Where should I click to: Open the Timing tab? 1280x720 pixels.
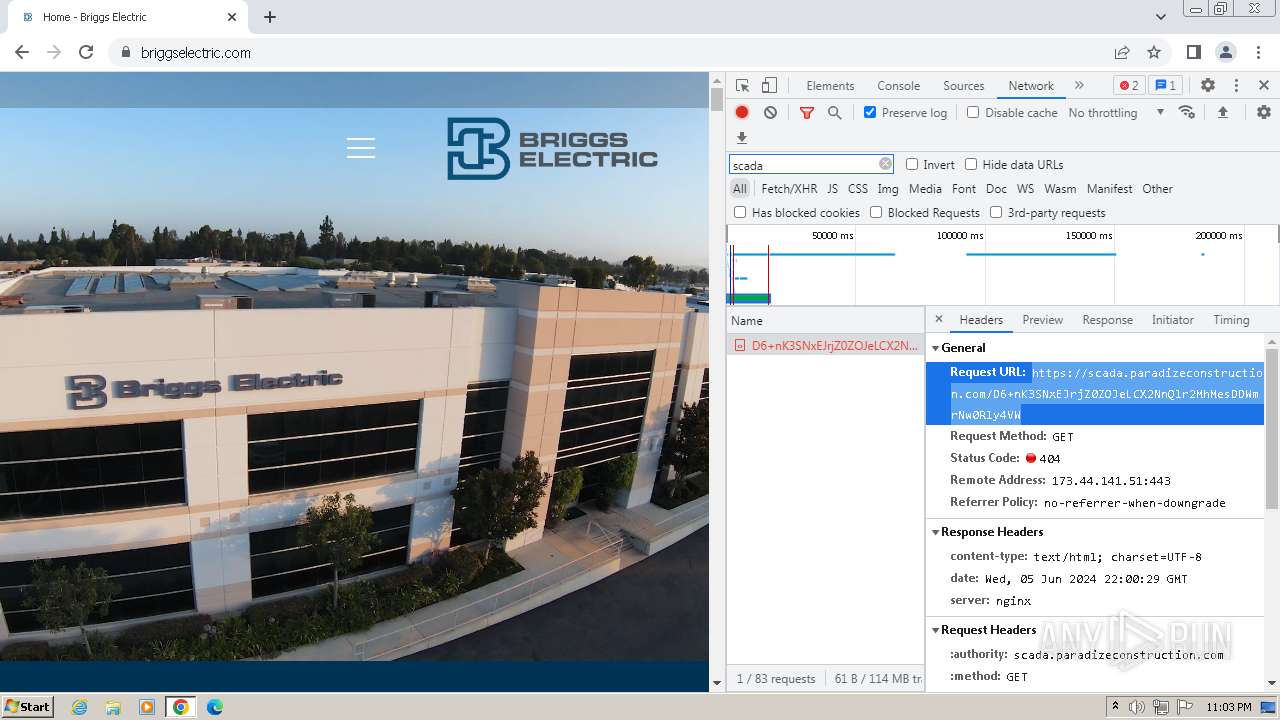pos(1231,320)
